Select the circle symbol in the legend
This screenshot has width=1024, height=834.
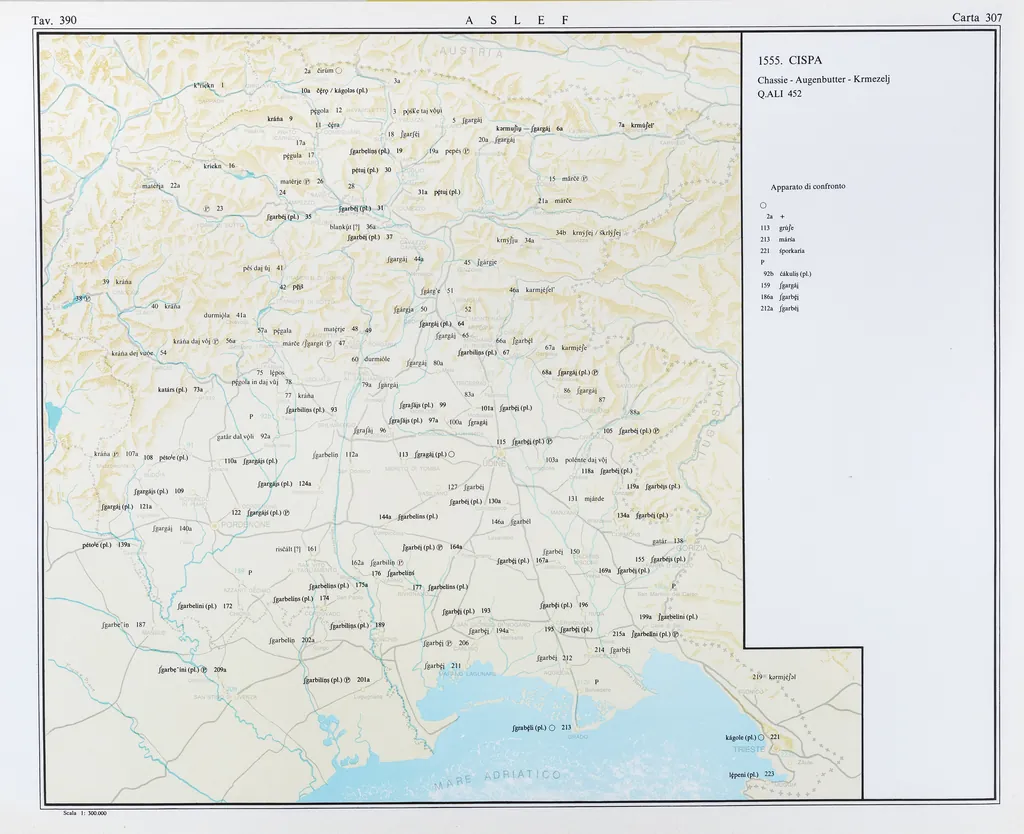point(763,204)
